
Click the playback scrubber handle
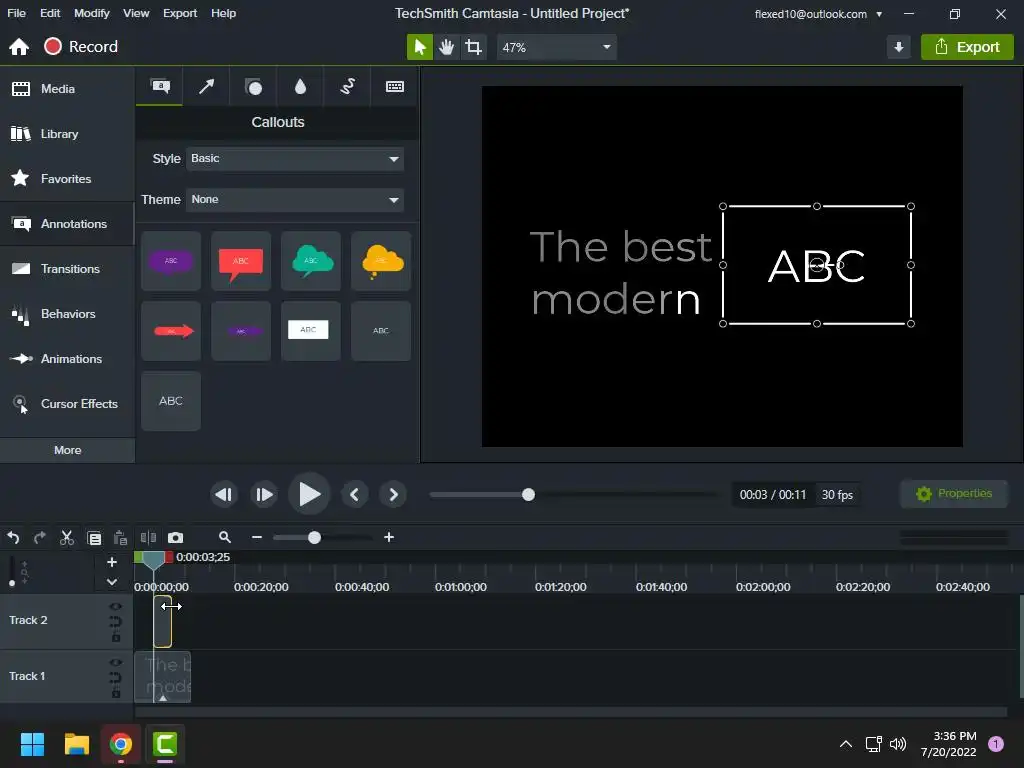click(528, 494)
